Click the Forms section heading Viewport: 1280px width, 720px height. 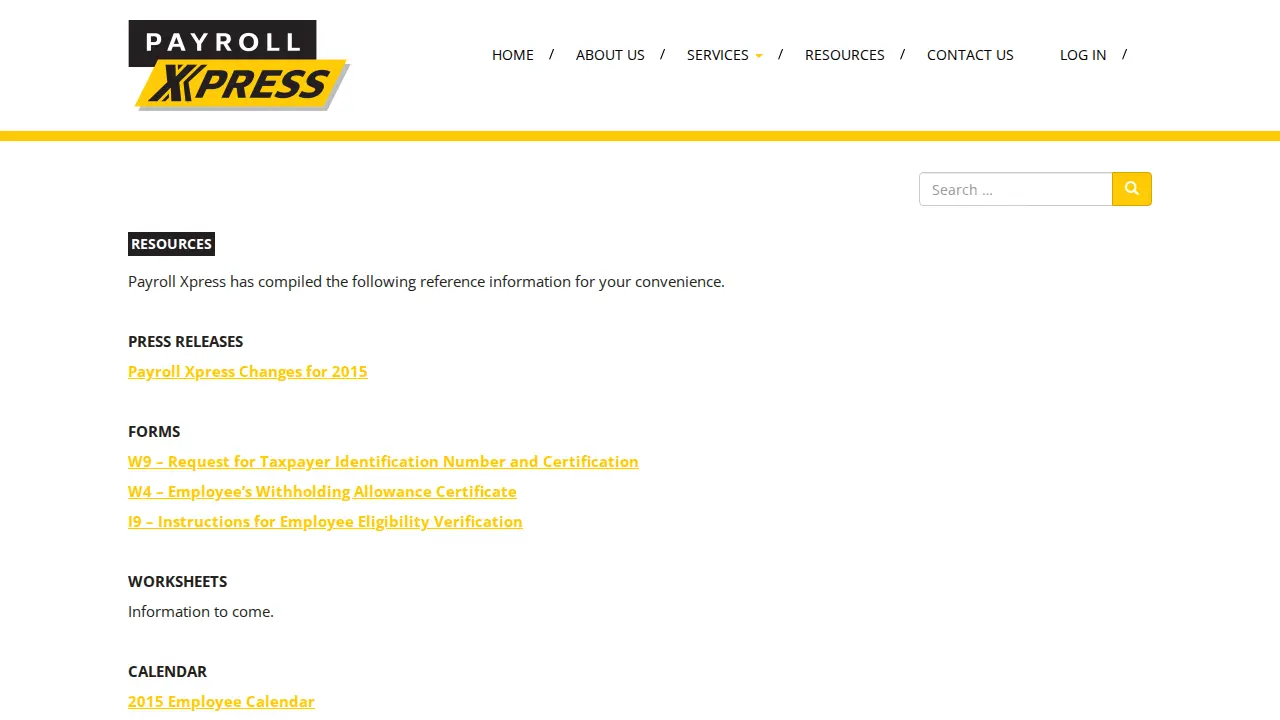(154, 431)
